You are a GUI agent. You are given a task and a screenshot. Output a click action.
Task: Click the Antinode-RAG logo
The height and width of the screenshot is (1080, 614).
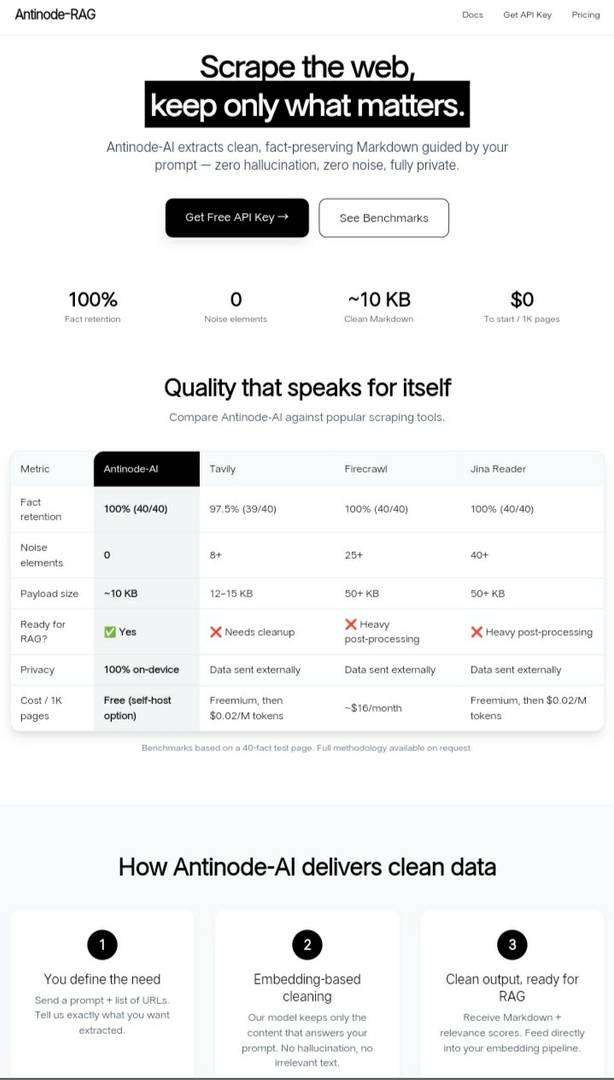[x=55, y=14]
